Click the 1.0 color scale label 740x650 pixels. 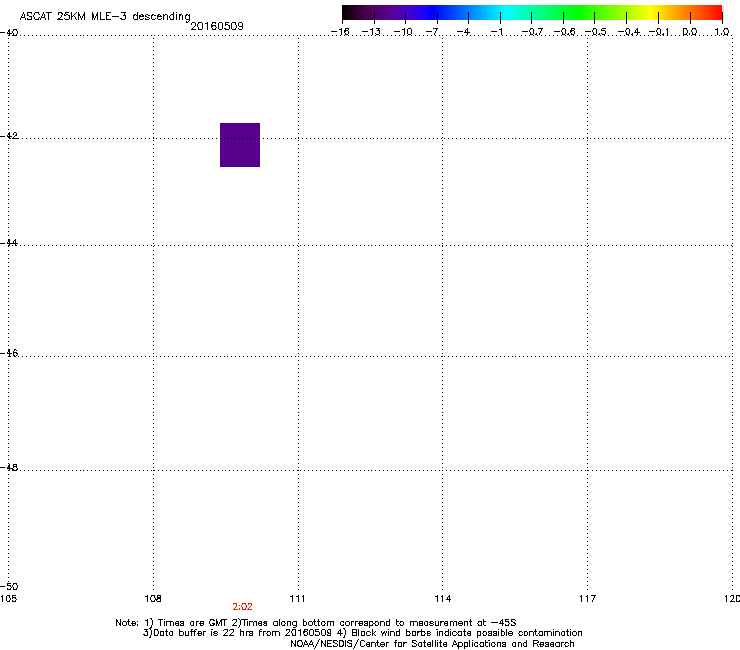point(722,32)
